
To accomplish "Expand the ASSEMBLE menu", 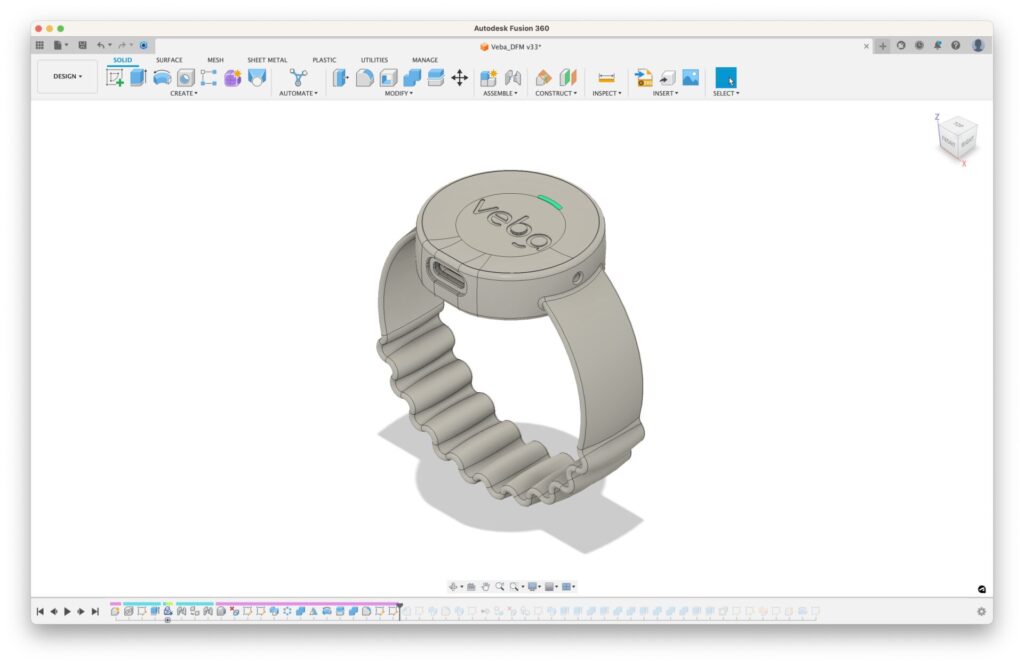I will point(500,93).
